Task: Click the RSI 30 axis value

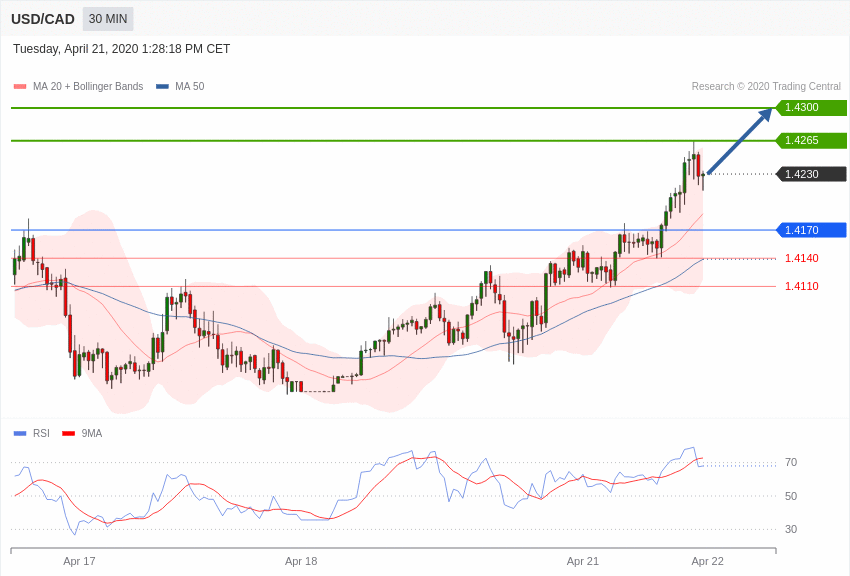Action: 791,529
